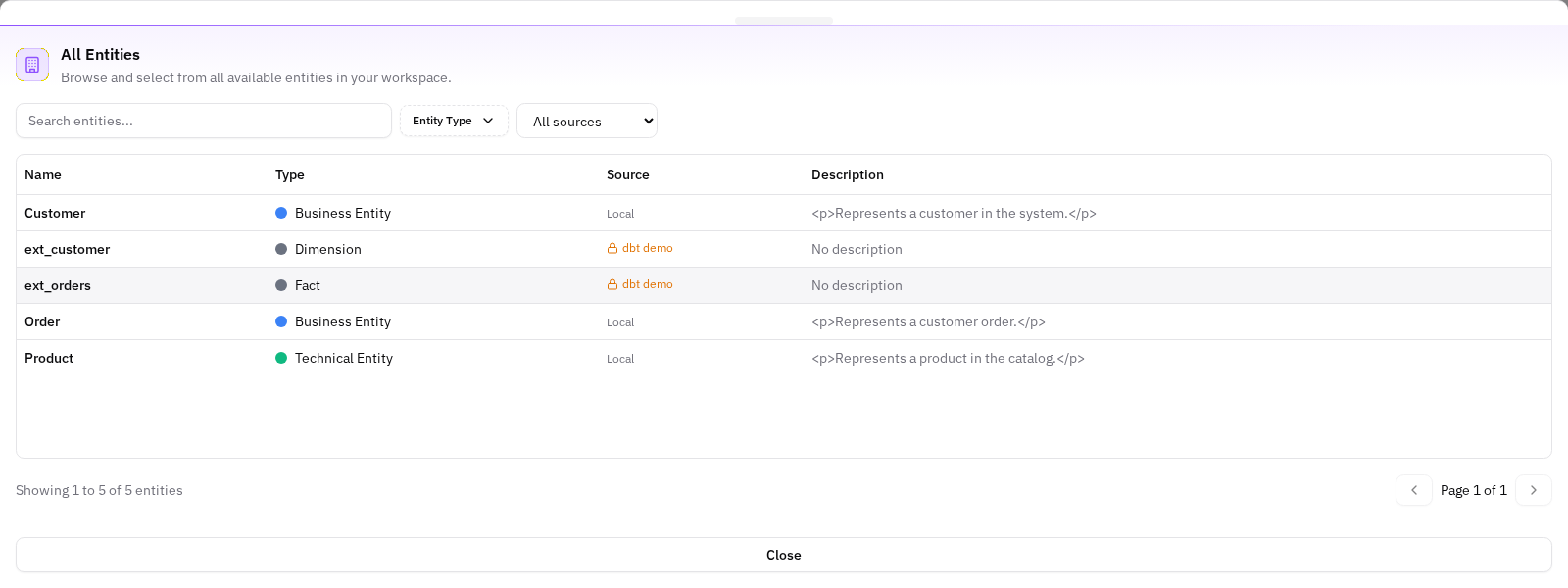The height and width of the screenshot is (588, 1568).
Task: Select the Customer entity name
Action: (55, 213)
